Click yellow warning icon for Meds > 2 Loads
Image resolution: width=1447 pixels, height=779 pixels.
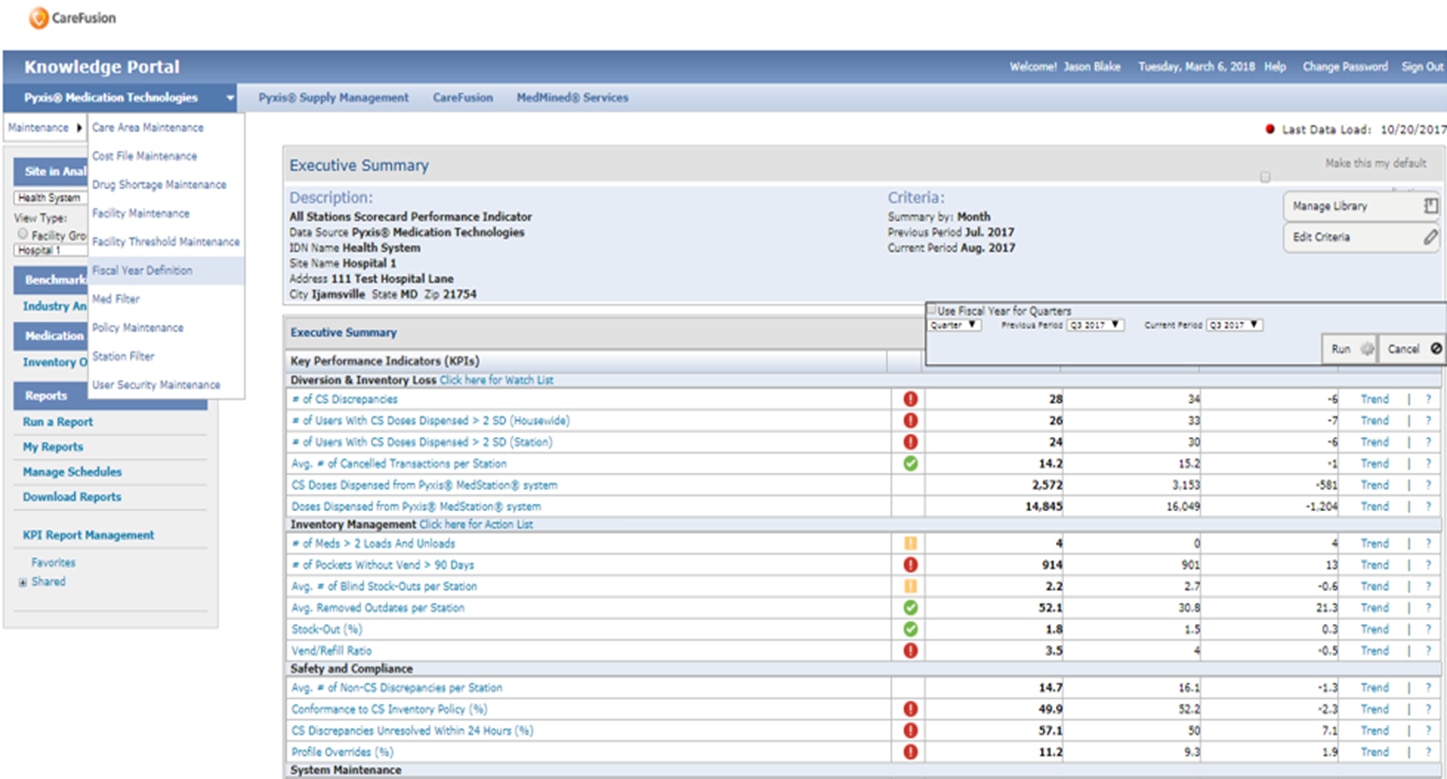pos(910,544)
